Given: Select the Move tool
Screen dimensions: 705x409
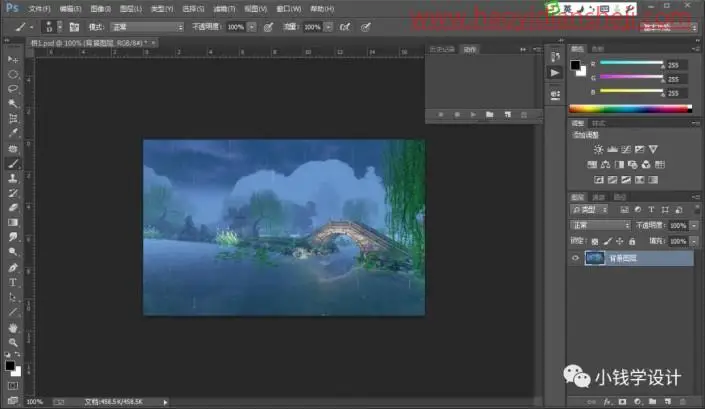Looking at the screenshot, I should pos(13,59).
